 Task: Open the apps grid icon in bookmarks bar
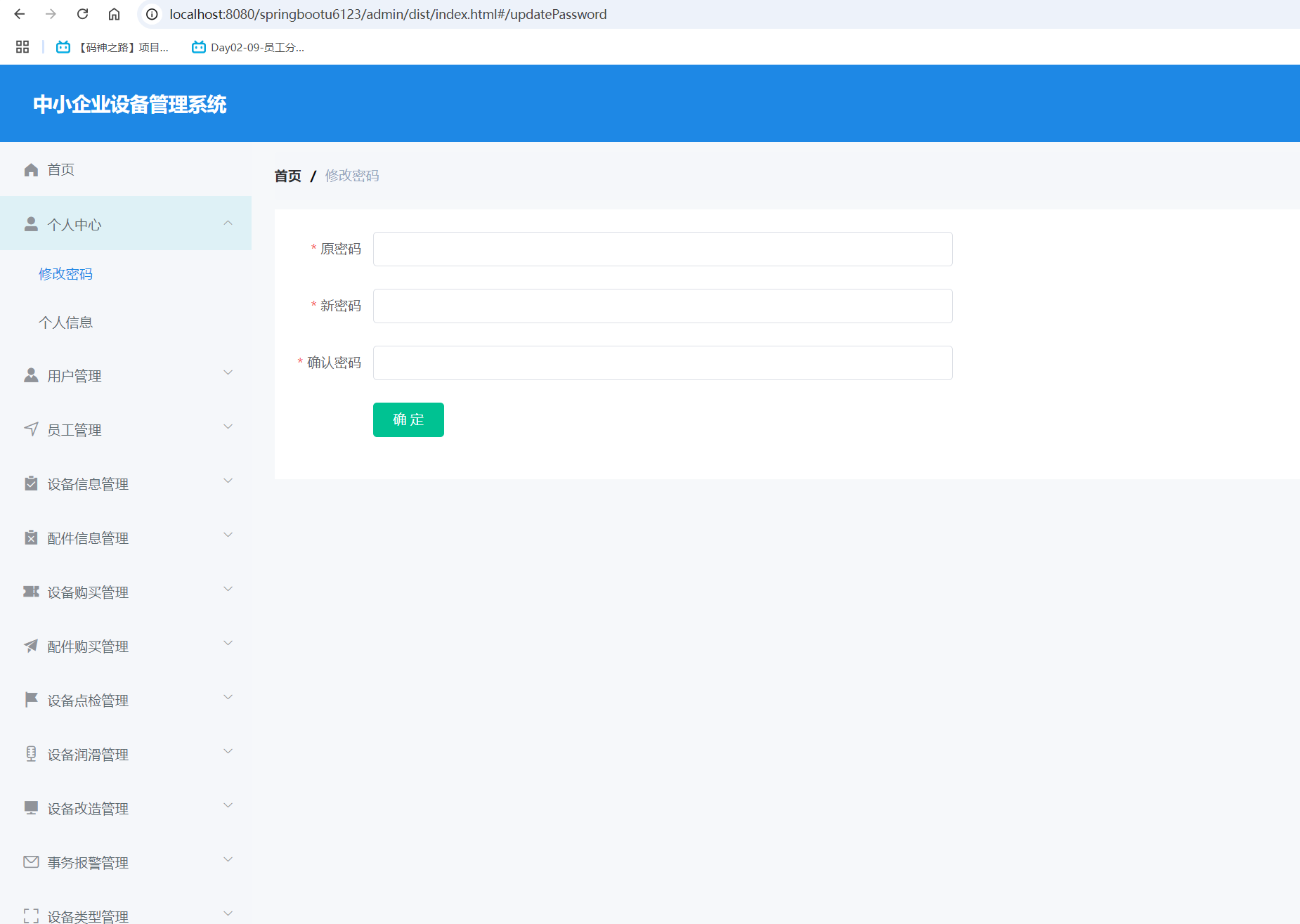pyautogui.click(x=22, y=47)
